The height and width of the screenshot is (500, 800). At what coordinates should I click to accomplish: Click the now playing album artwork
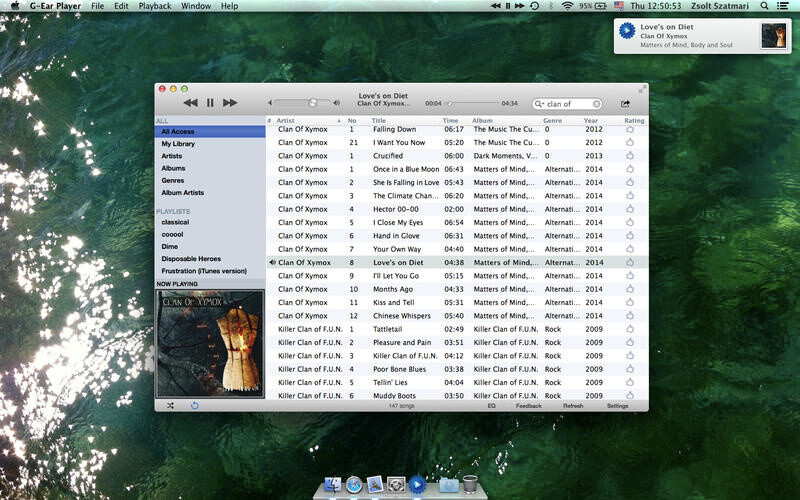tap(210, 343)
